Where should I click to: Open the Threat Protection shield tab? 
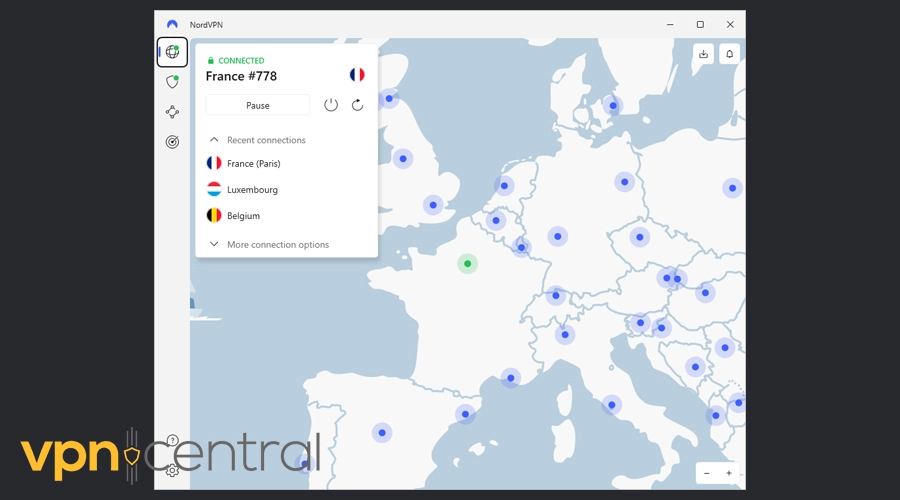(x=172, y=82)
